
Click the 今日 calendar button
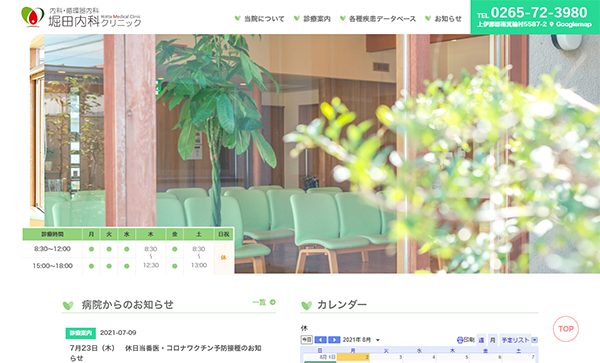307,340
